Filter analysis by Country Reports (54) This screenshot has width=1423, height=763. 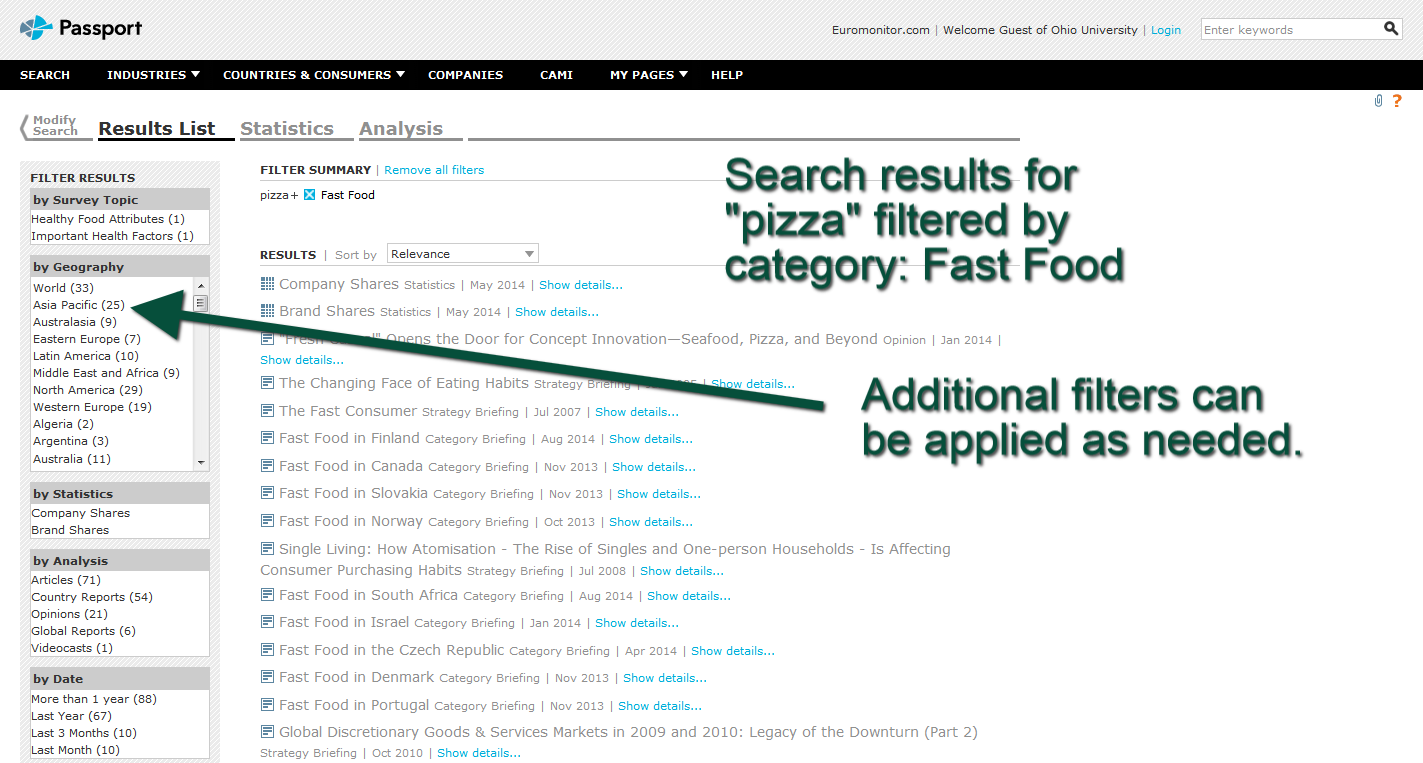coord(92,597)
